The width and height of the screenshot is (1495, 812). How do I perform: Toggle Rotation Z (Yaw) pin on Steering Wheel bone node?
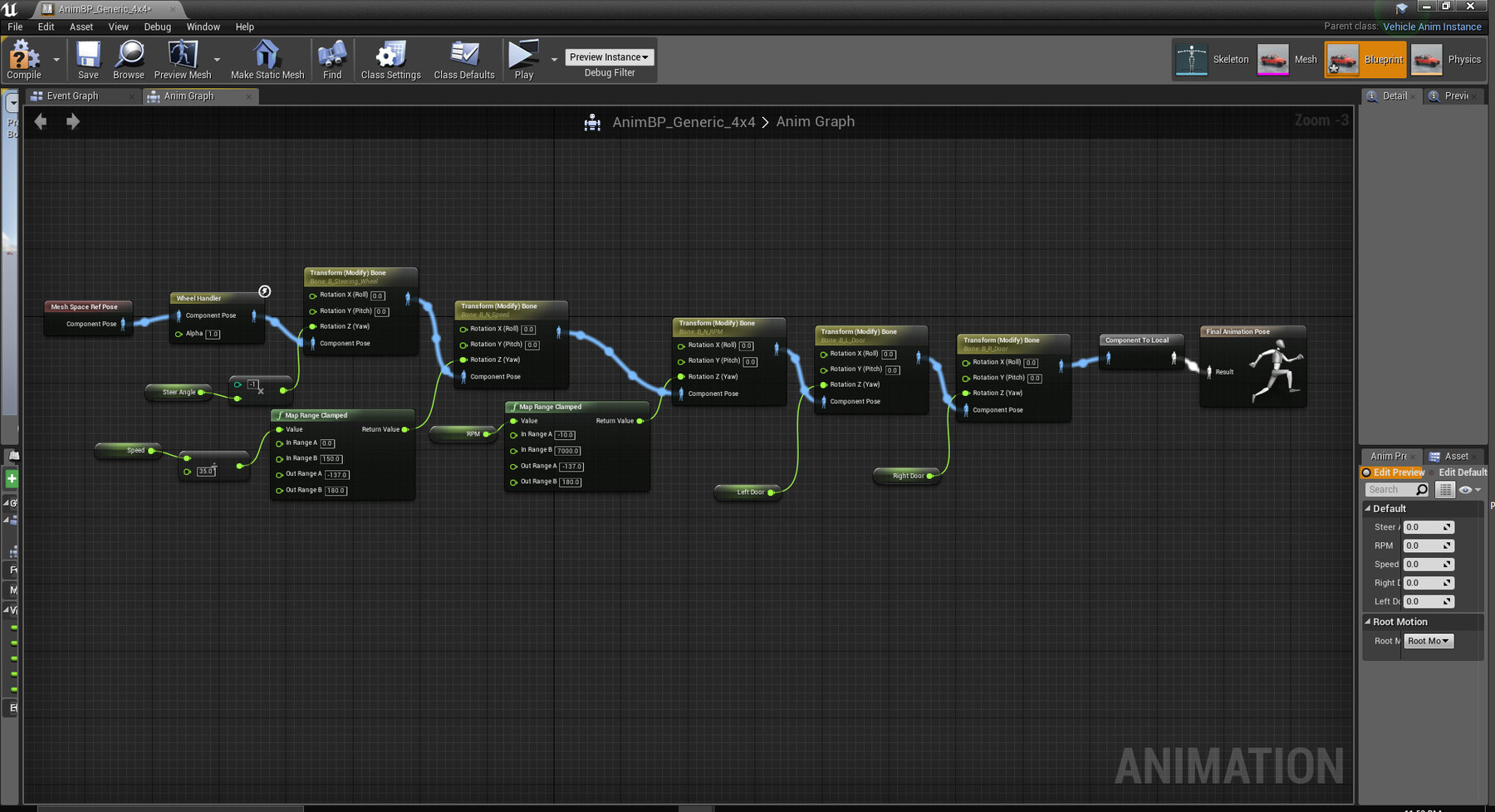(x=312, y=326)
